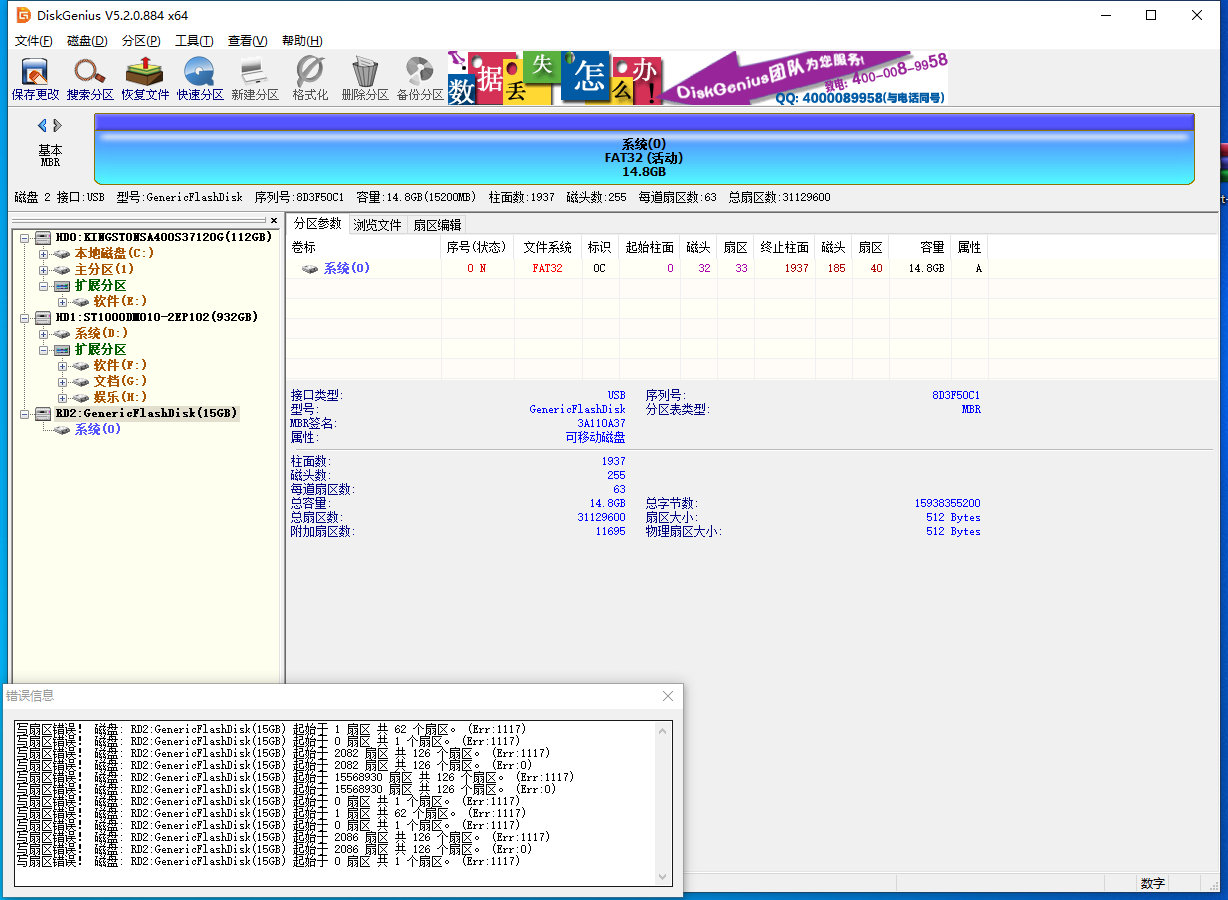Close the 错误信息 error dialog
This screenshot has height=900, width=1228.
668,696
